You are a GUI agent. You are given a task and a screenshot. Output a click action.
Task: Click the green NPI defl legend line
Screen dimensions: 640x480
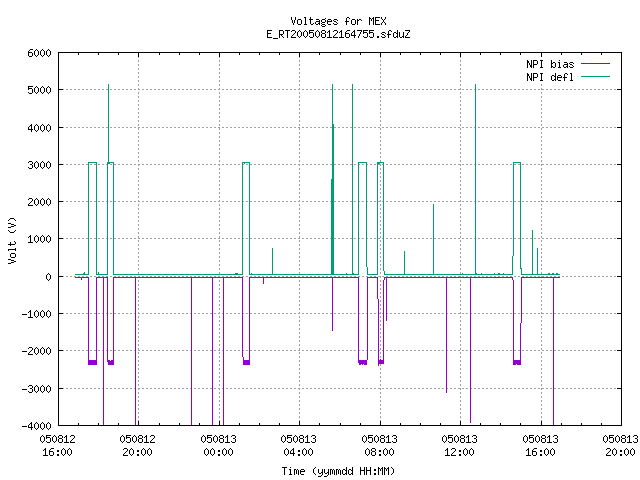click(x=596, y=76)
